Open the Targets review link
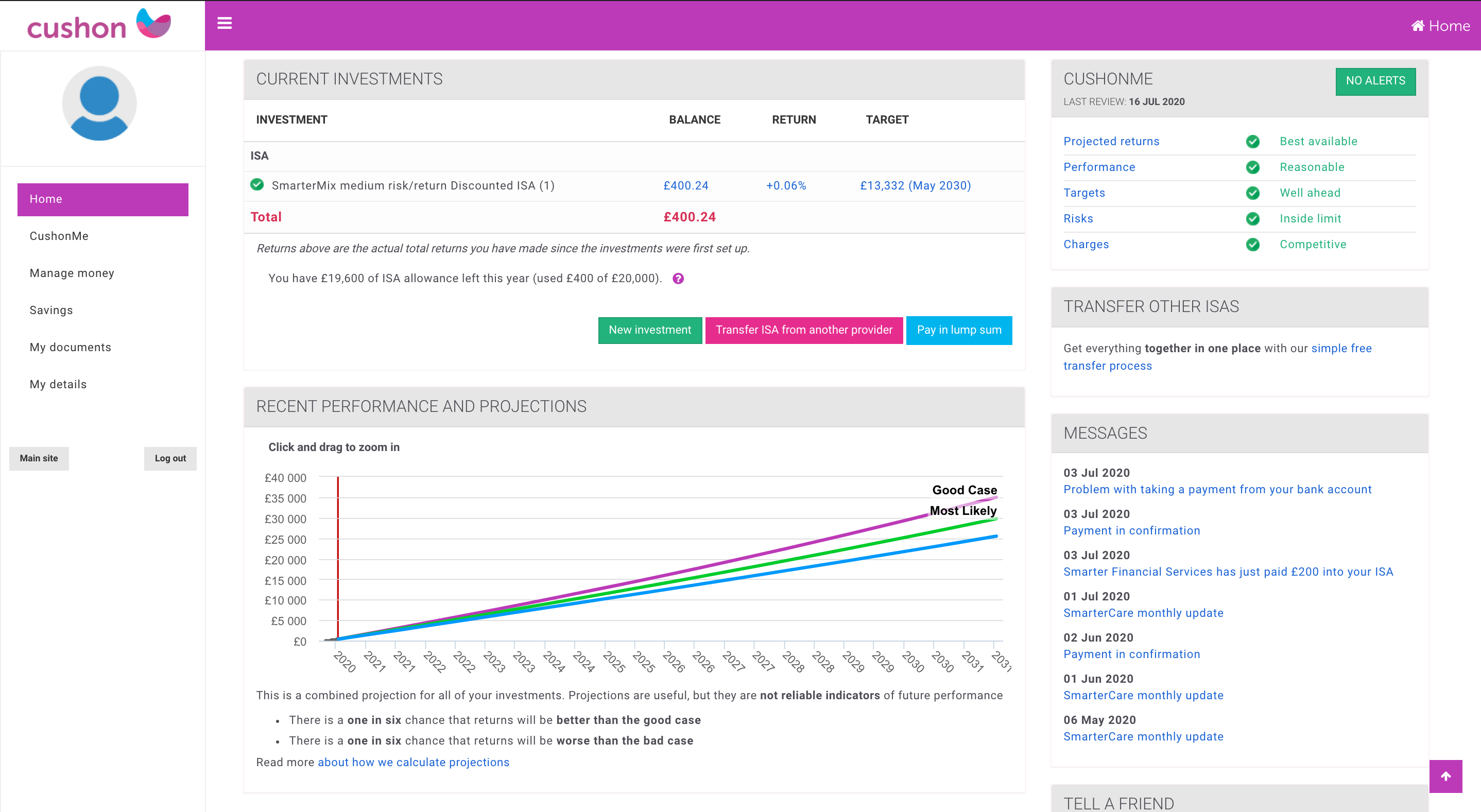This screenshot has width=1481, height=812. [x=1084, y=193]
